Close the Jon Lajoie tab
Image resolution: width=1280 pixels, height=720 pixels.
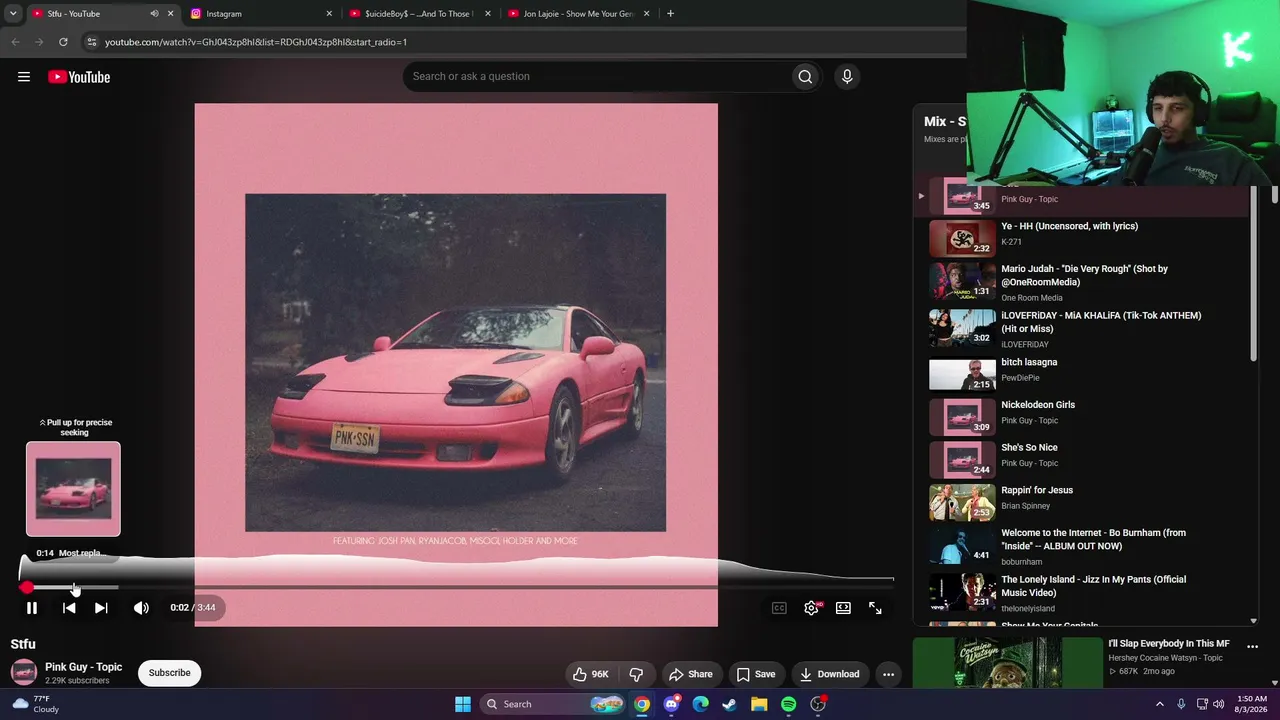(x=647, y=14)
